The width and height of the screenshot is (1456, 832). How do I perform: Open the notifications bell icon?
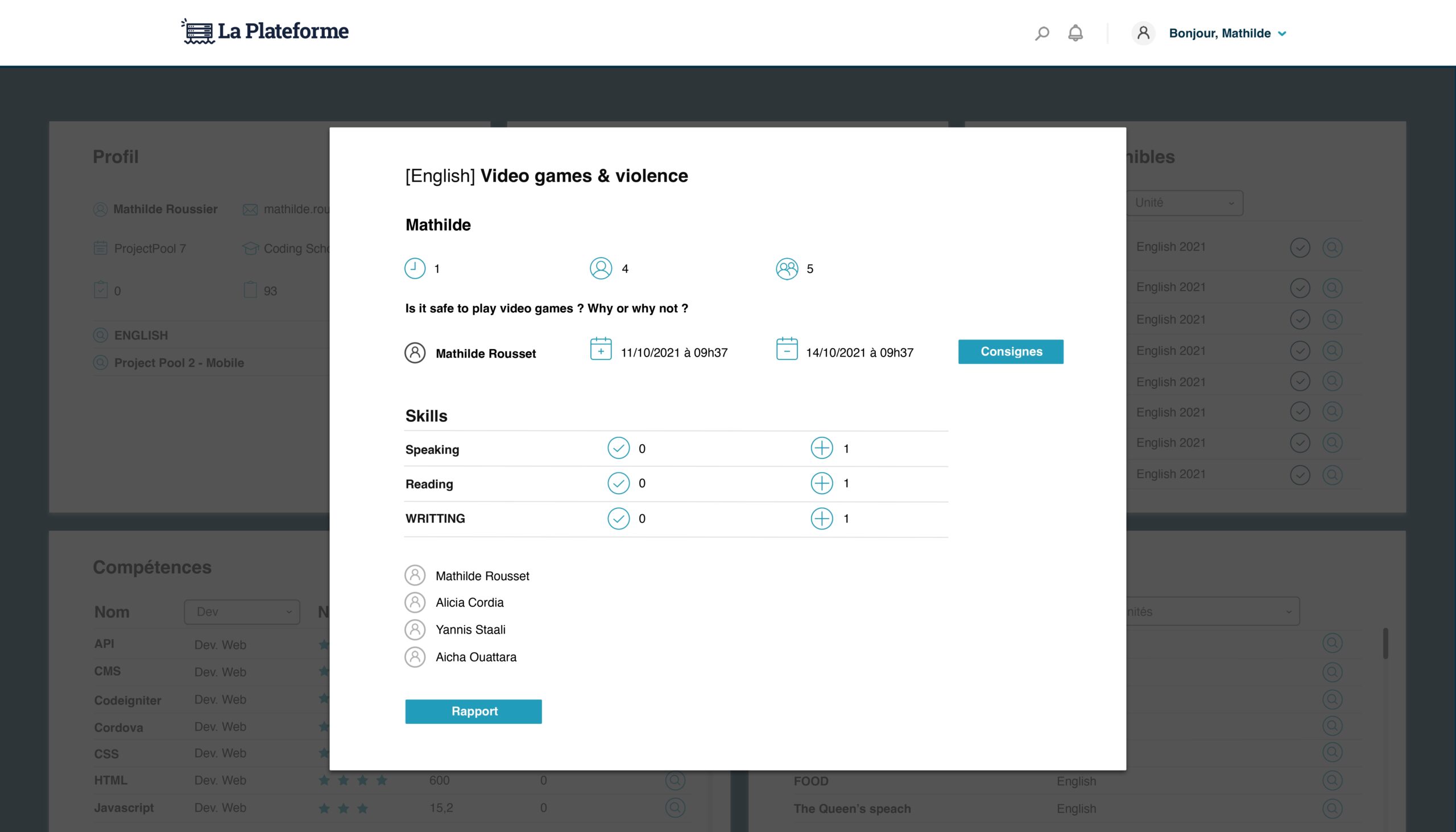click(x=1076, y=33)
